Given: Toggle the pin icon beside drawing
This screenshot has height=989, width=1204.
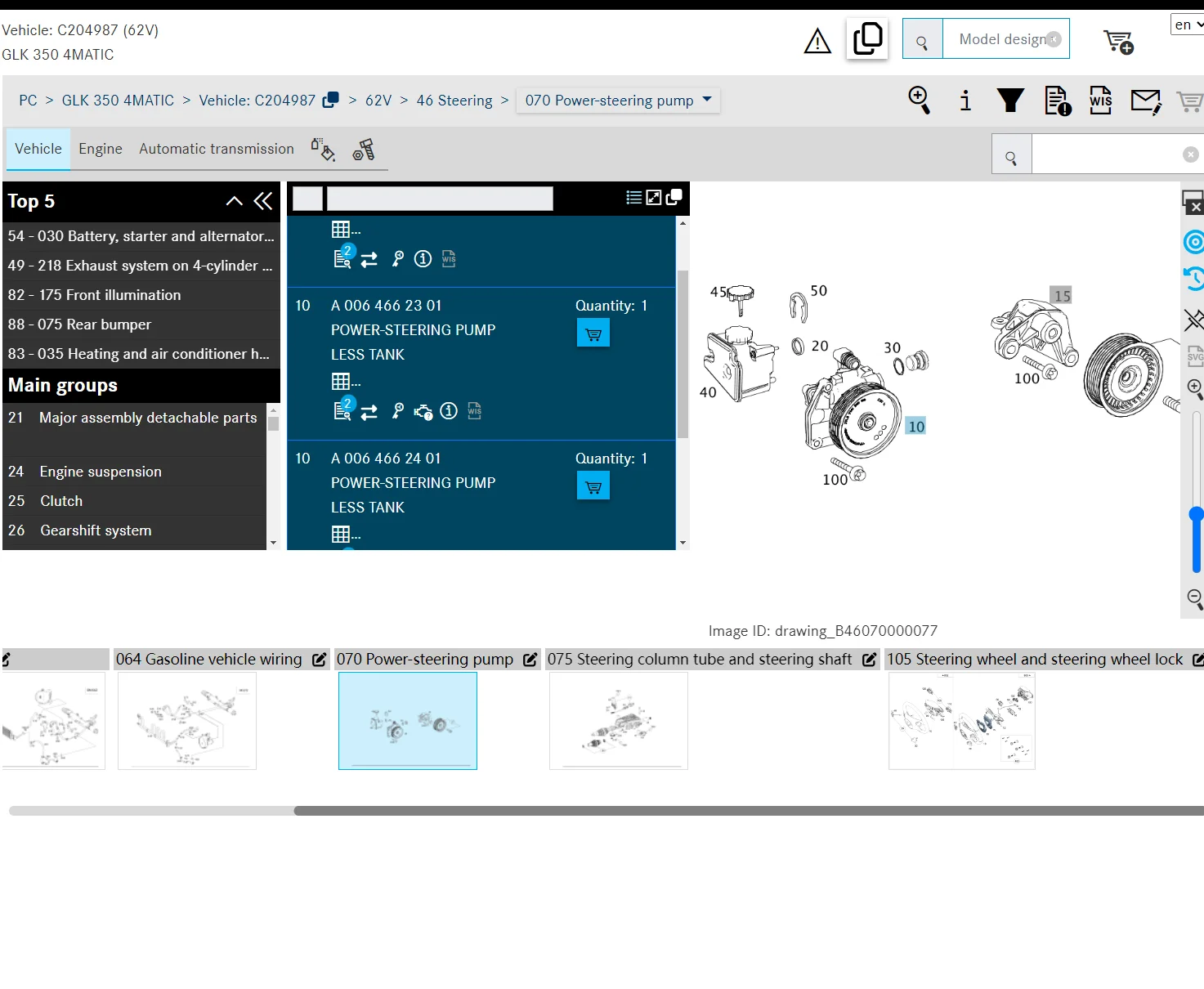Looking at the screenshot, I should pyautogui.click(x=1194, y=319).
